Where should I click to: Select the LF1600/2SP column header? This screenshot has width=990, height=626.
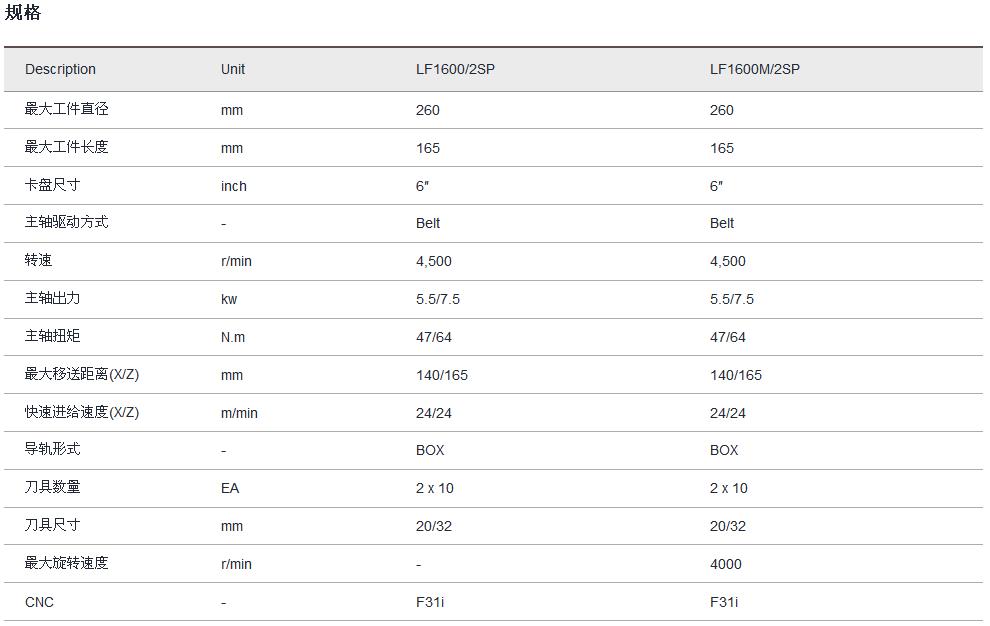click(x=455, y=69)
